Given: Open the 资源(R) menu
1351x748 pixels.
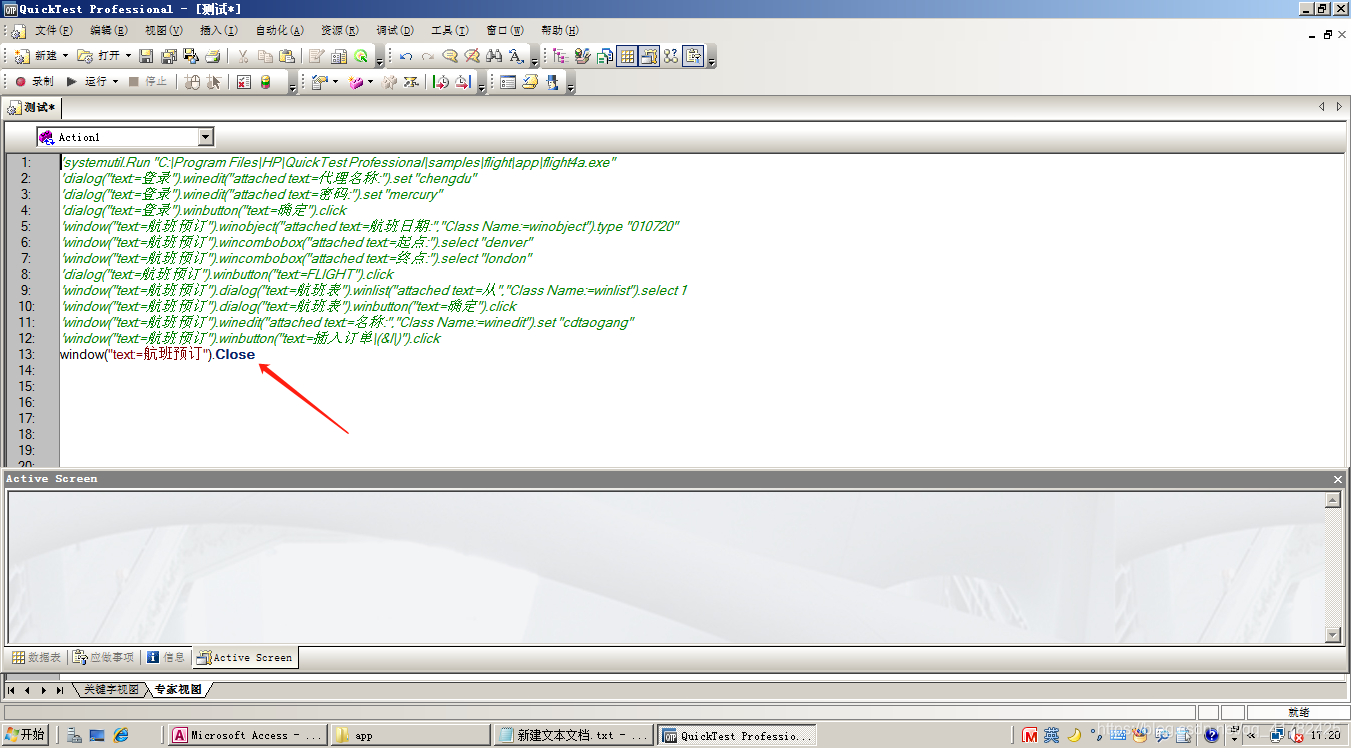Looking at the screenshot, I should 340,31.
